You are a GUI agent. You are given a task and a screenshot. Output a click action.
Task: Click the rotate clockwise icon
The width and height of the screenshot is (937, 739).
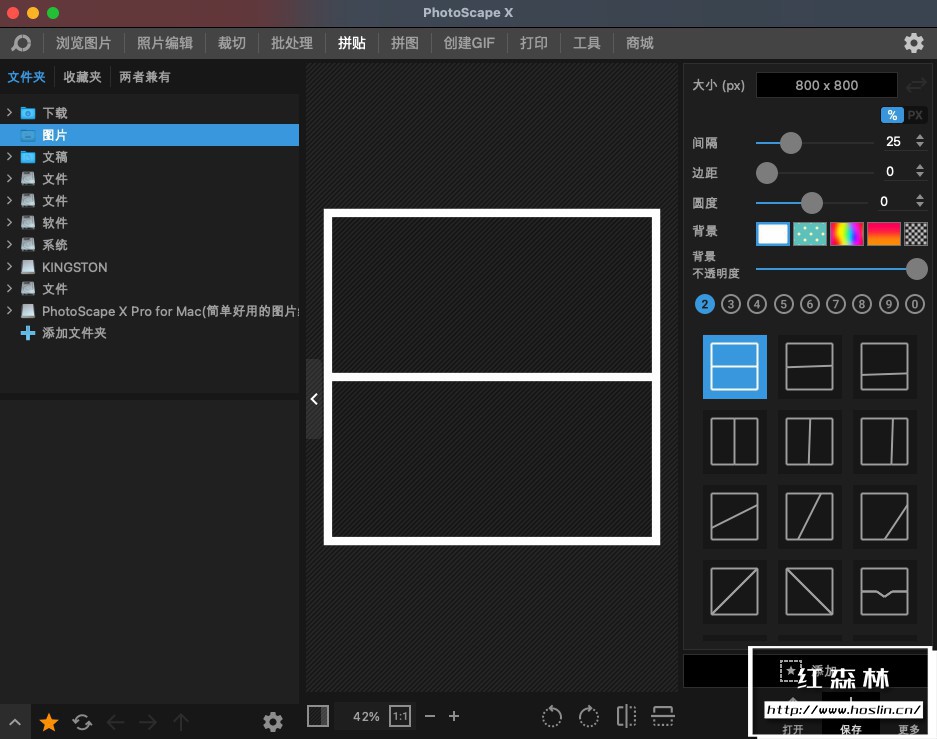589,716
